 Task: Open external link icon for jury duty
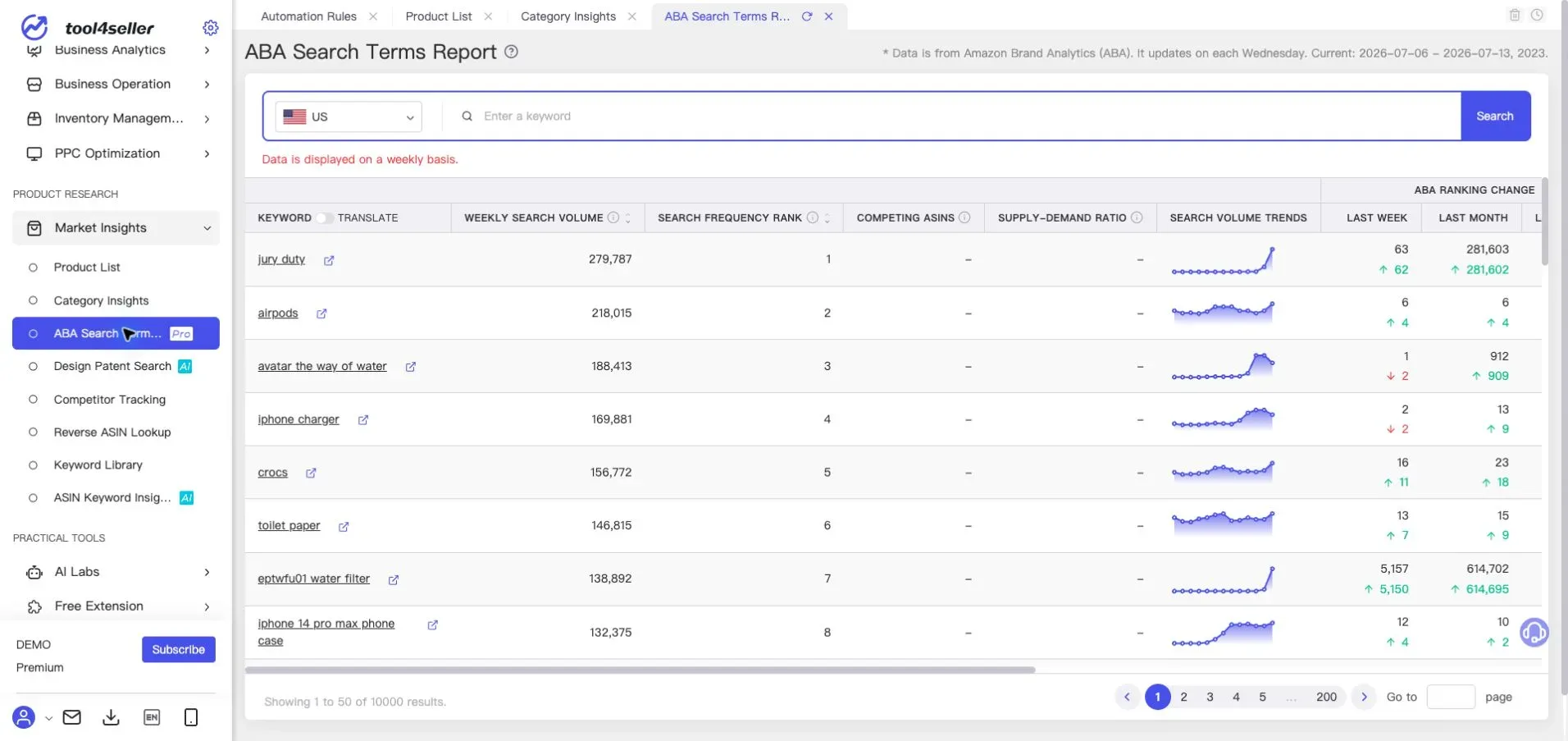pos(329,260)
